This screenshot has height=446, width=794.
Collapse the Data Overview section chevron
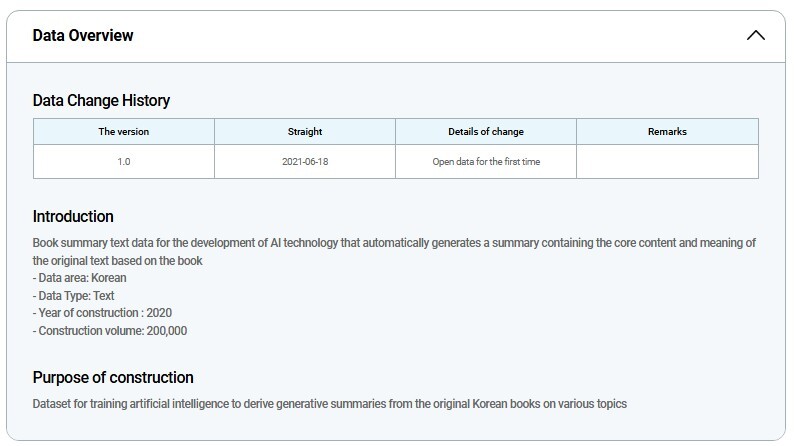[755, 36]
